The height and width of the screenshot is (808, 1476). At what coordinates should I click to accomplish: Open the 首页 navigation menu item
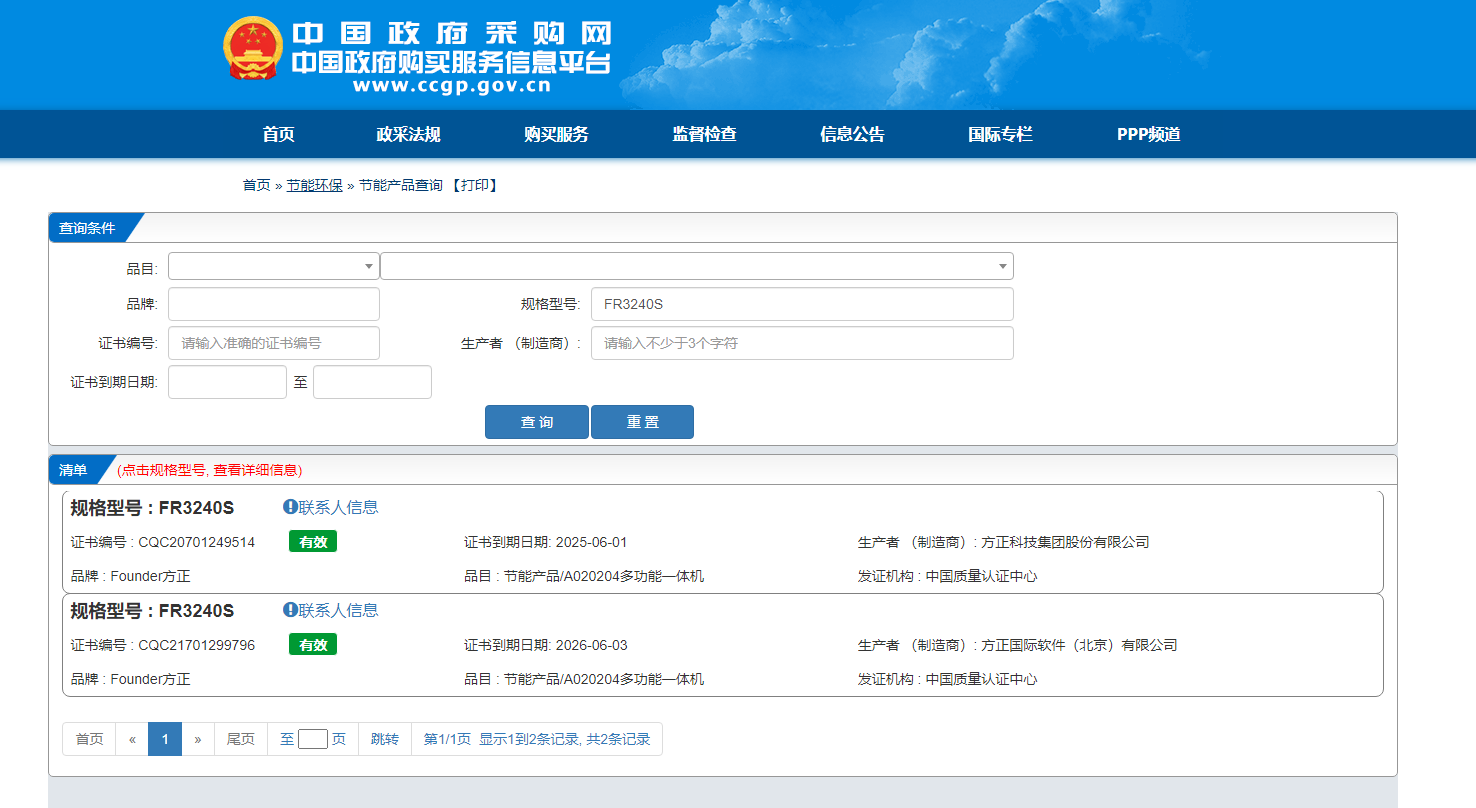coord(278,134)
